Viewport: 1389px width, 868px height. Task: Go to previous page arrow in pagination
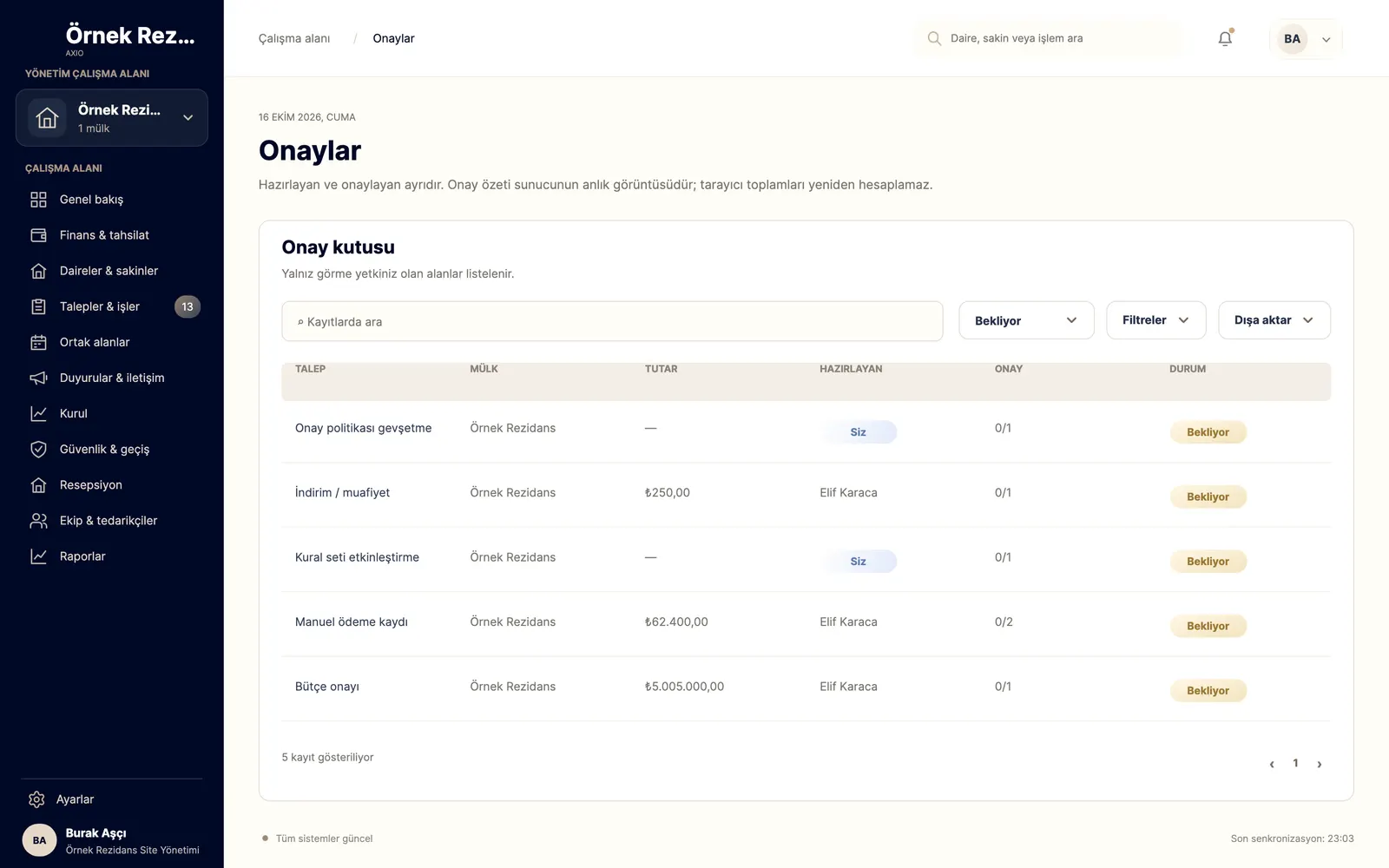pyautogui.click(x=1272, y=764)
